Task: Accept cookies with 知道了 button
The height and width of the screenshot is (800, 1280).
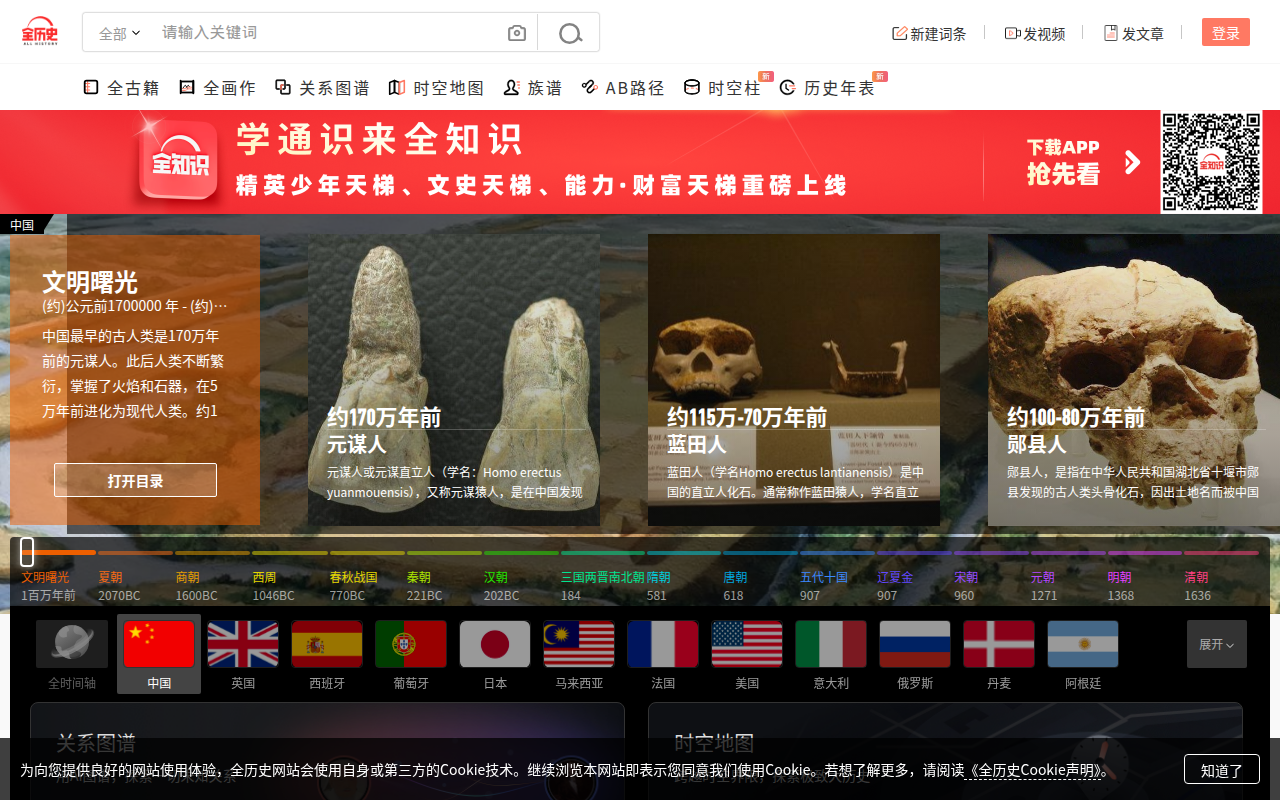Action: click(x=1222, y=770)
